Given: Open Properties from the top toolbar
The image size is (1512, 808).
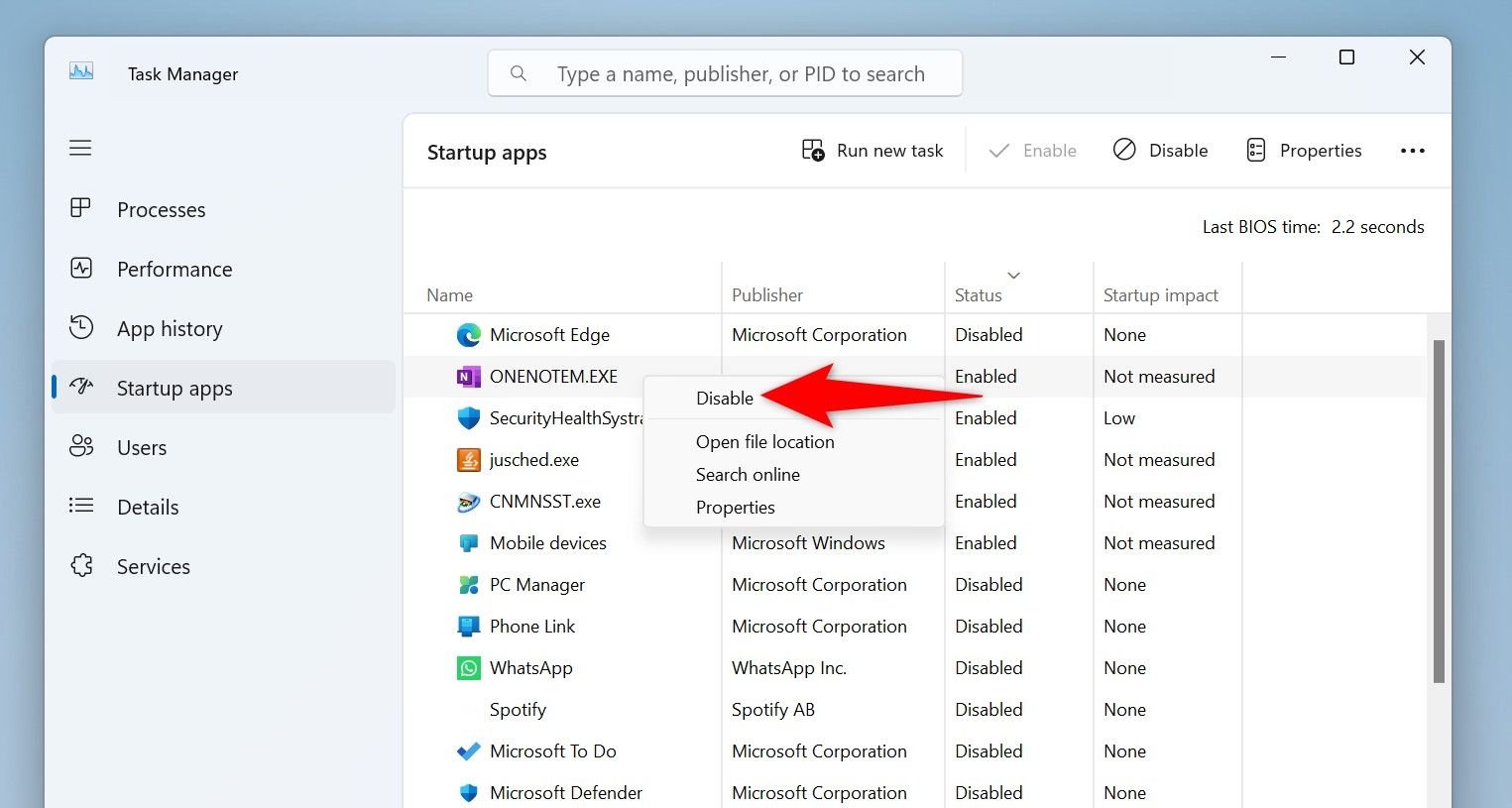Looking at the screenshot, I should [x=1304, y=151].
